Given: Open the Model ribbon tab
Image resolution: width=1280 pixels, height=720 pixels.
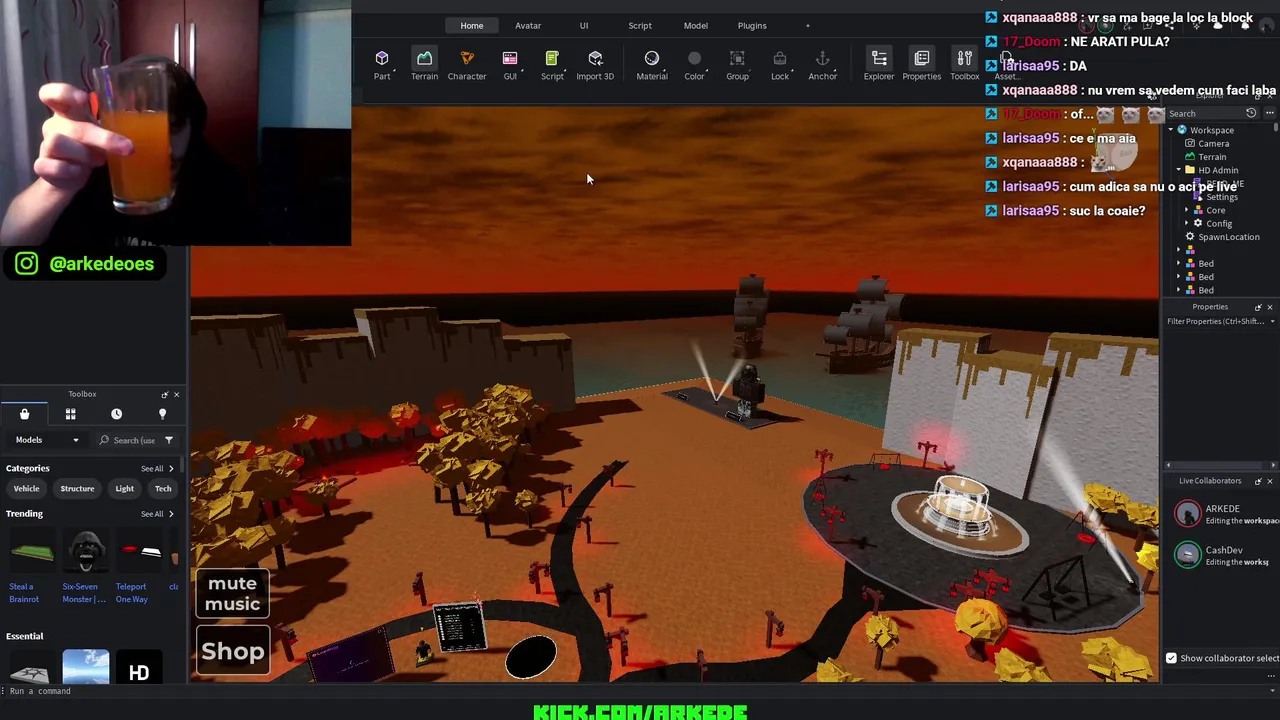Looking at the screenshot, I should pos(696,25).
